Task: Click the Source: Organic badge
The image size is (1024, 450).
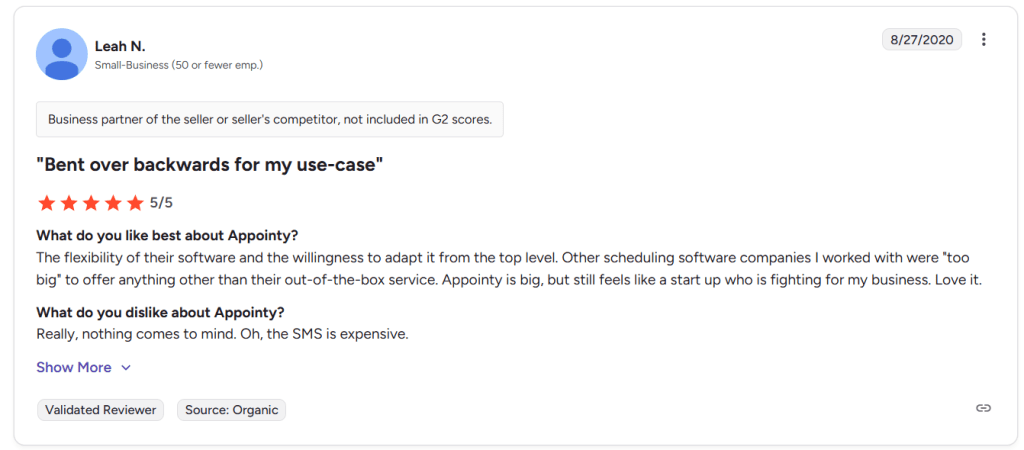Action: pos(232,410)
